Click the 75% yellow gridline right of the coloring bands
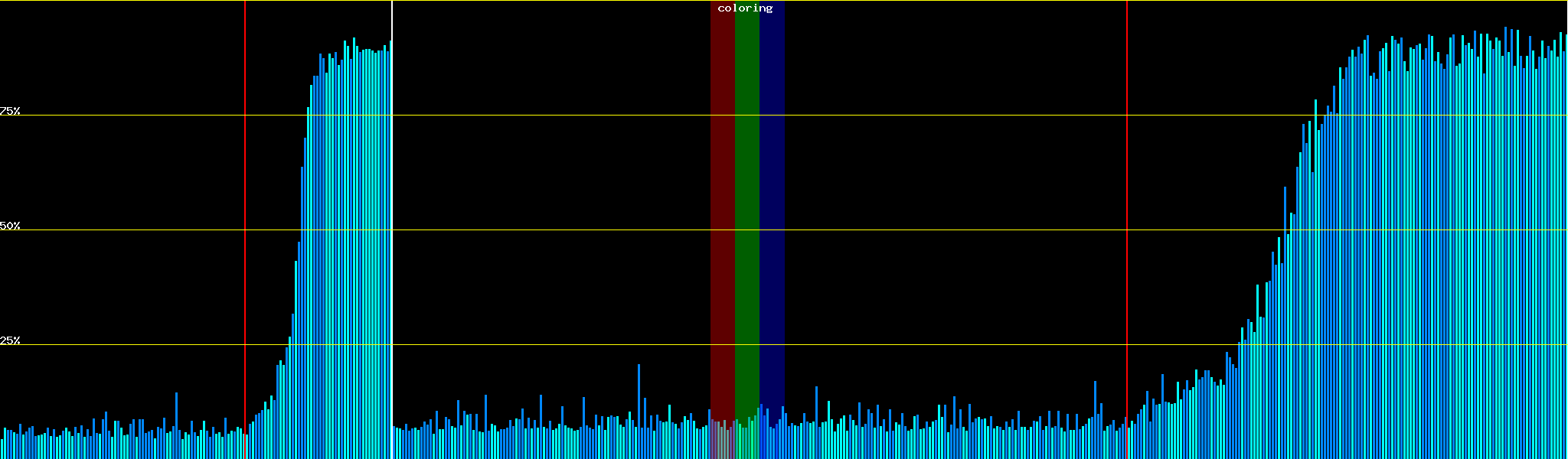The width and height of the screenshot is (1568, 459). (x=957, y=116)
